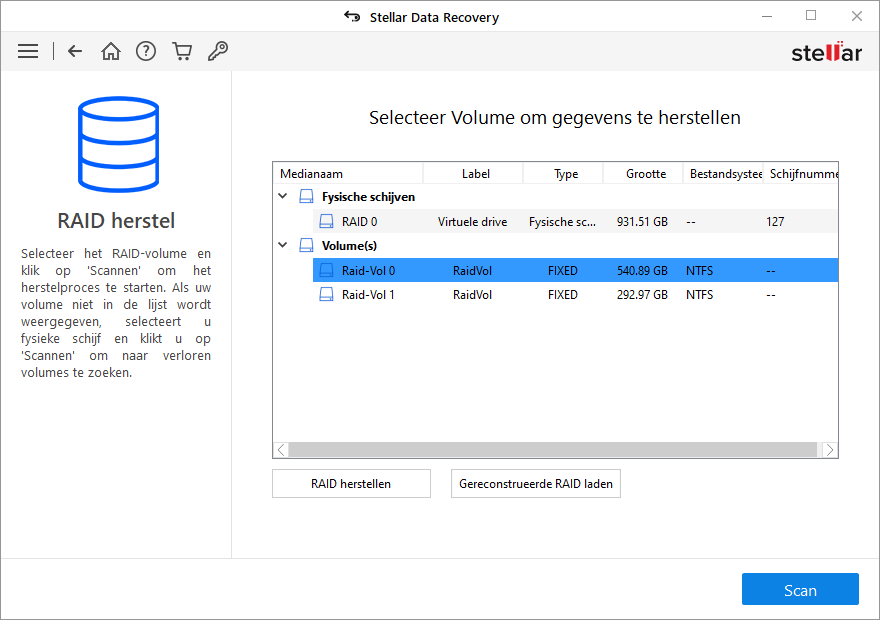The height and width of the screenshot is (620, 880).
Task: Select the RAID 0 physical drive row
Action: 575,222
